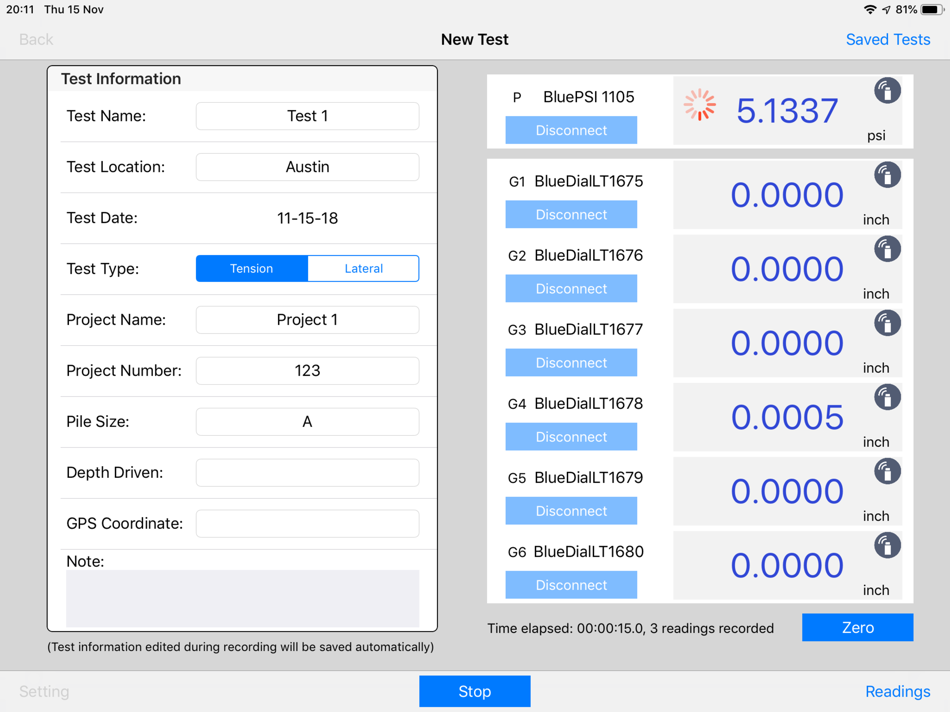Tap the remote icon on the G4 gauge
Viewport: 950px width, 712px height.
tap(887, 398)
